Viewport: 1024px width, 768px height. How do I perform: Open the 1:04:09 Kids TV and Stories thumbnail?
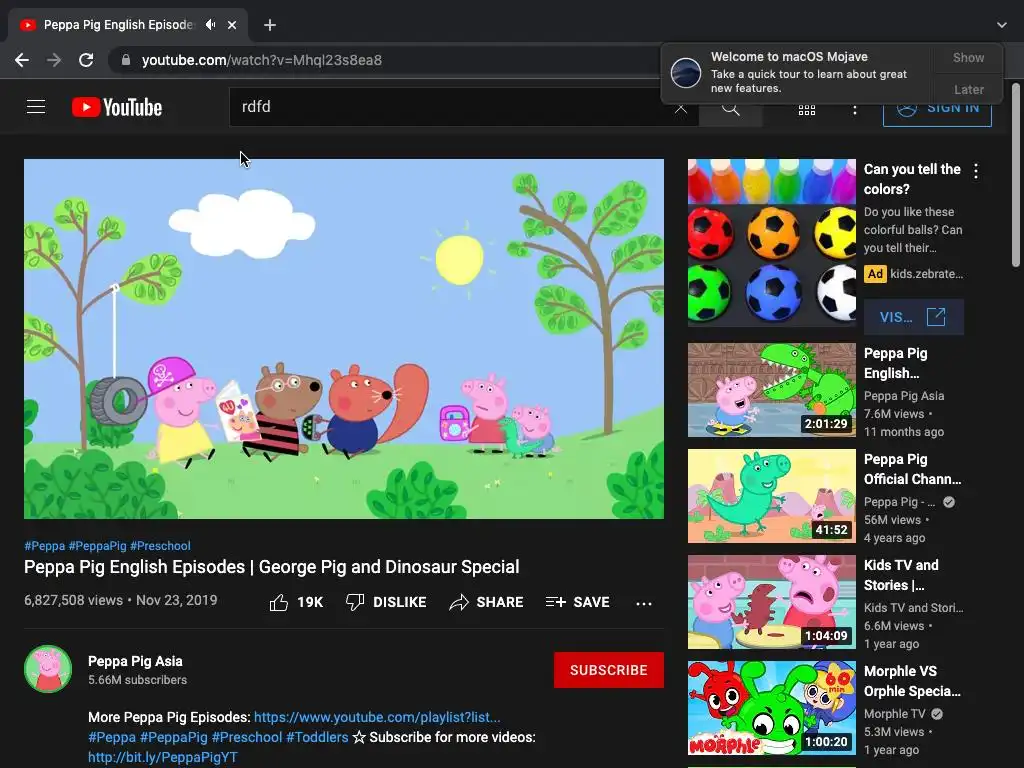coord(771,601)
